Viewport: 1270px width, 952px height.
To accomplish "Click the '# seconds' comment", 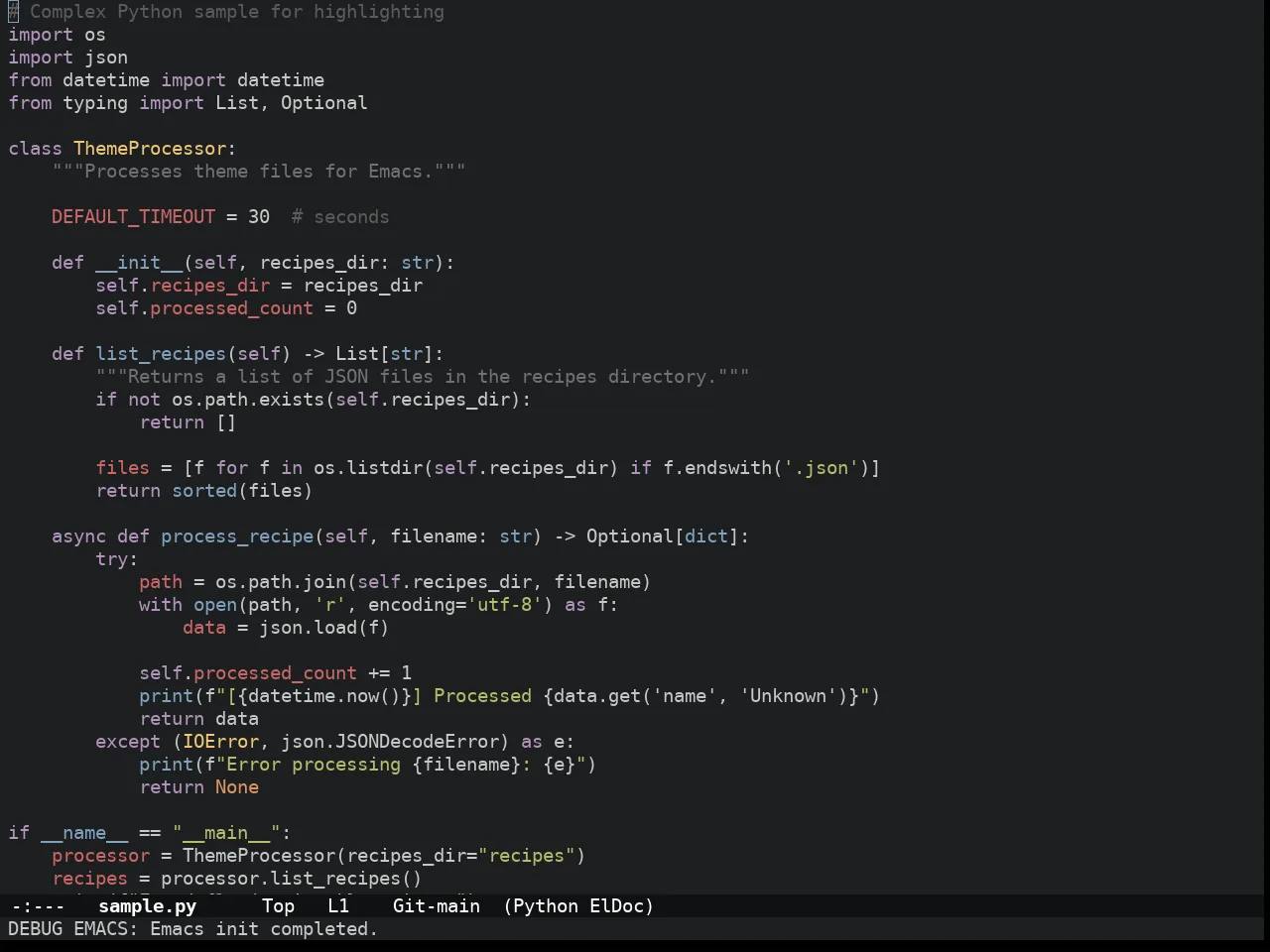I will coord(340,217).
